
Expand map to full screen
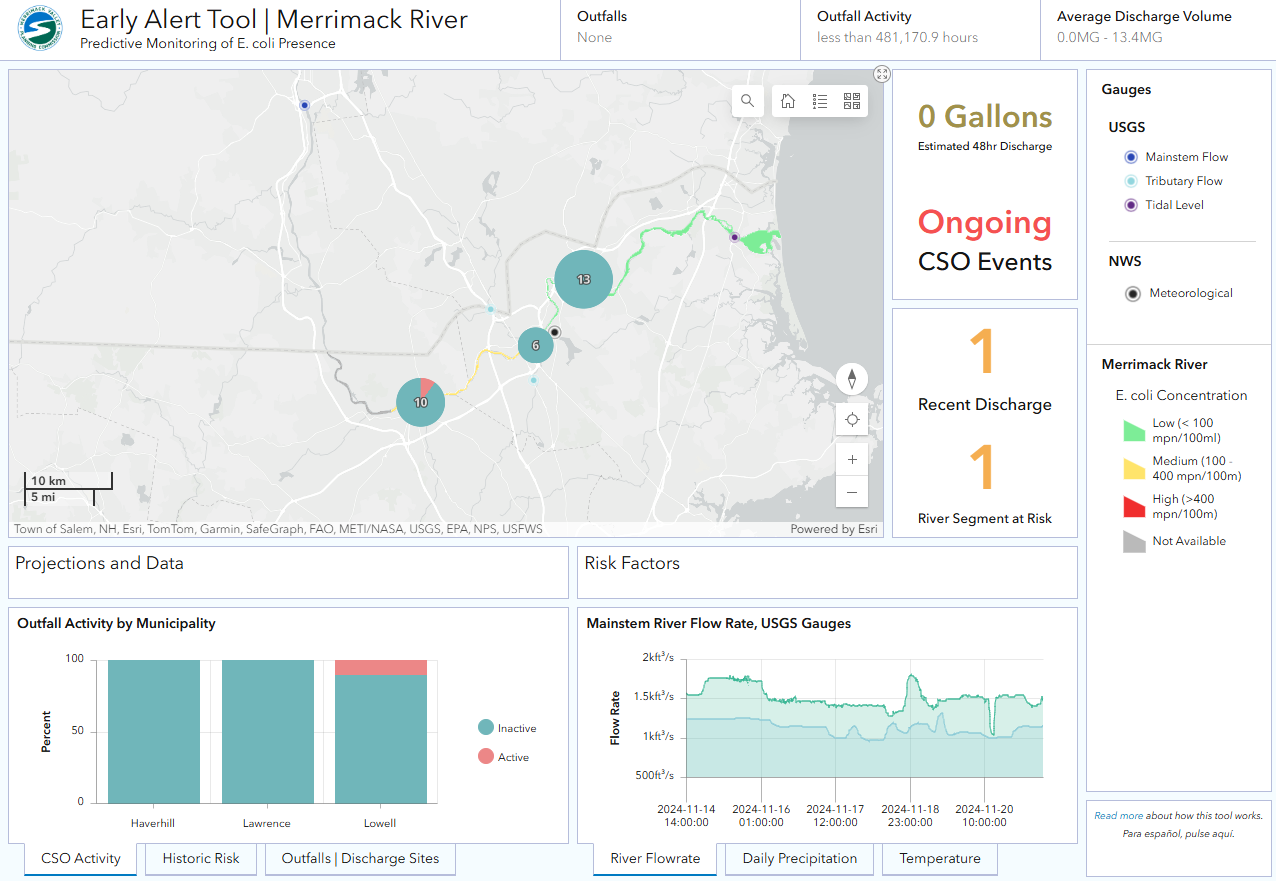tap(881, 73)
